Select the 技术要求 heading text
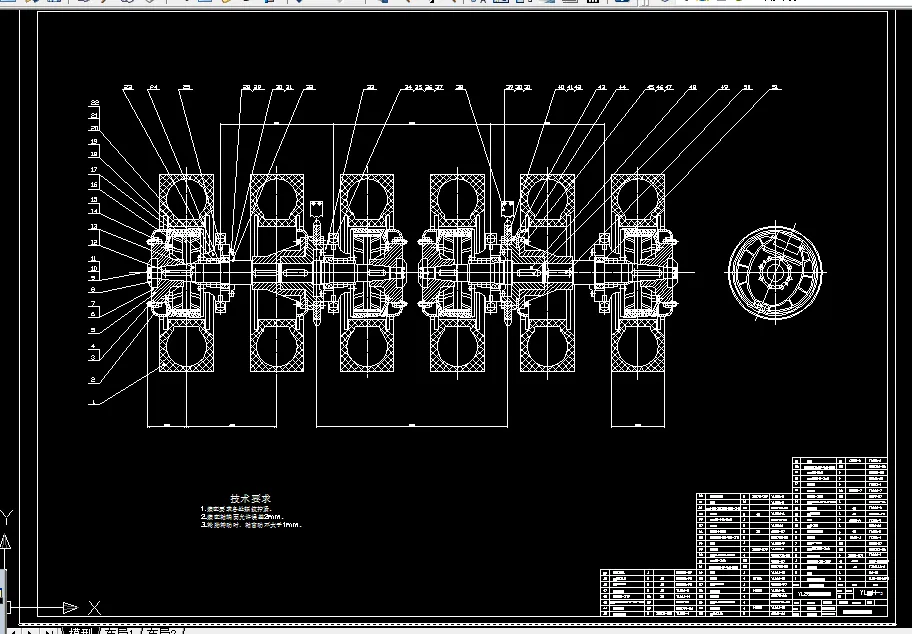The width and height of the screenshot is (912, 634). (x=251, y=498)
